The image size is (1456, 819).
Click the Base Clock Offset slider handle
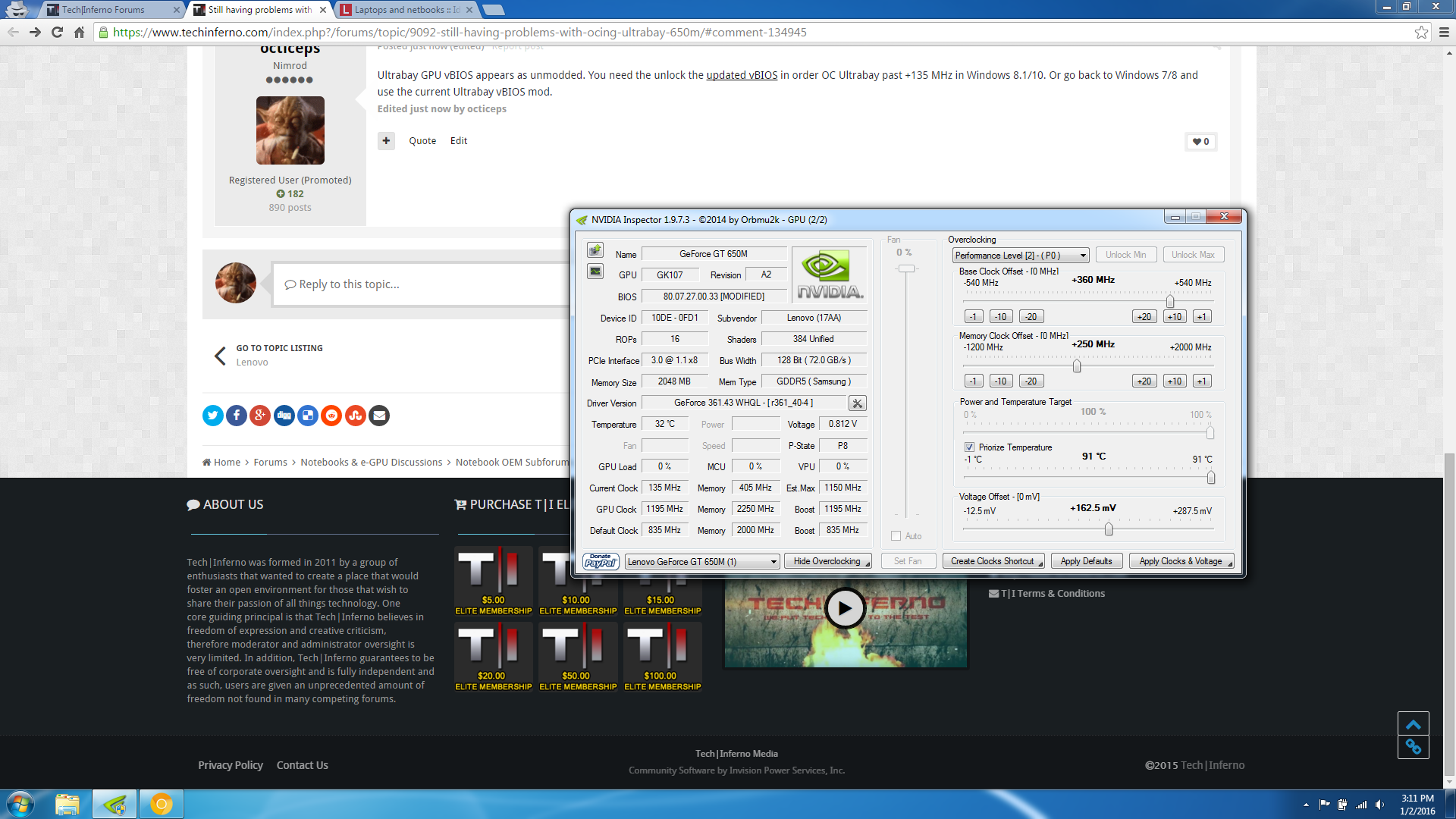tap(1170, 301)
